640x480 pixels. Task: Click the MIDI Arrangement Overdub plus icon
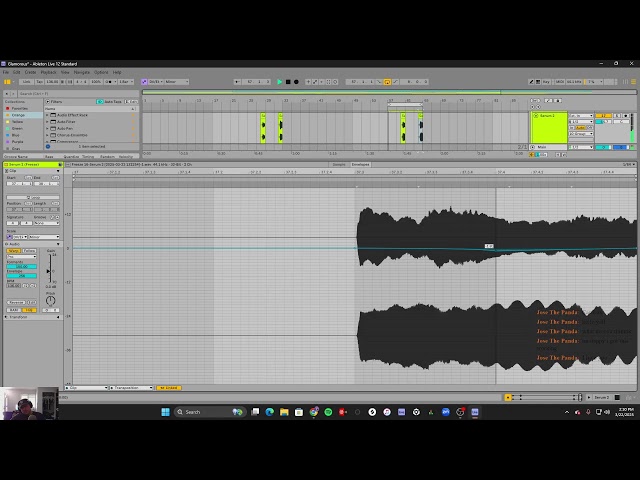coord(308,82)
